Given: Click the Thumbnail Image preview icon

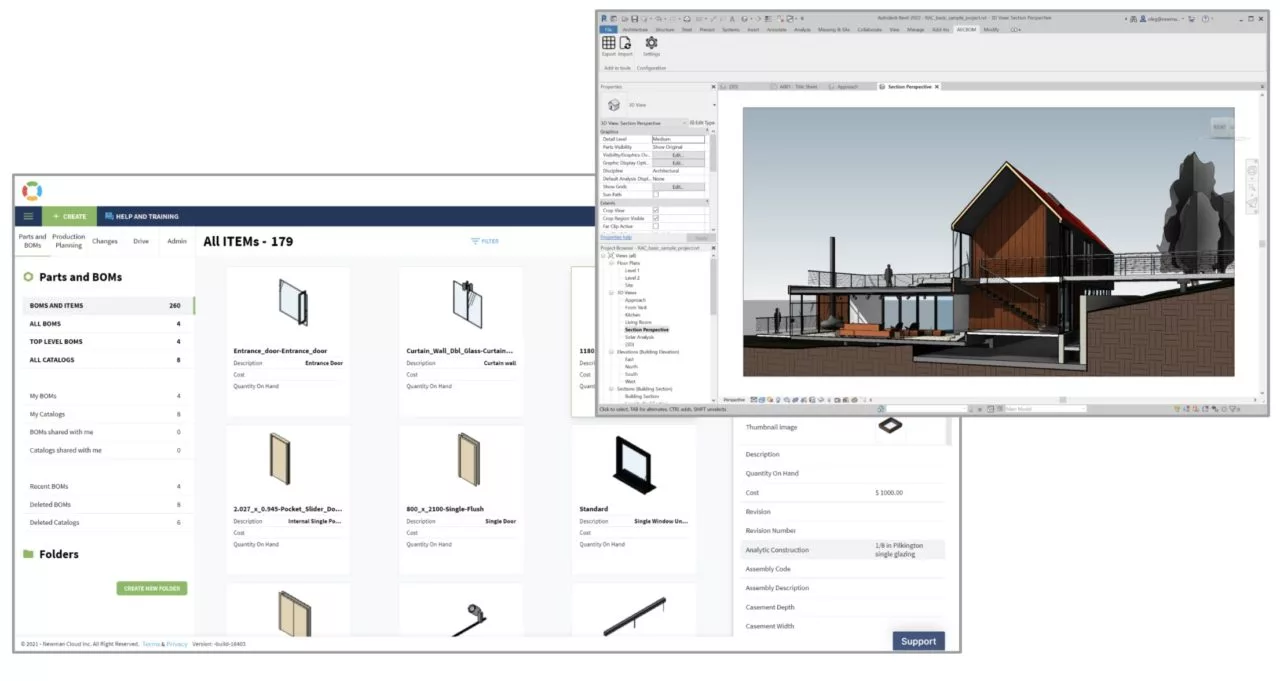Looking at the screenshot, I should pos(889,426).
